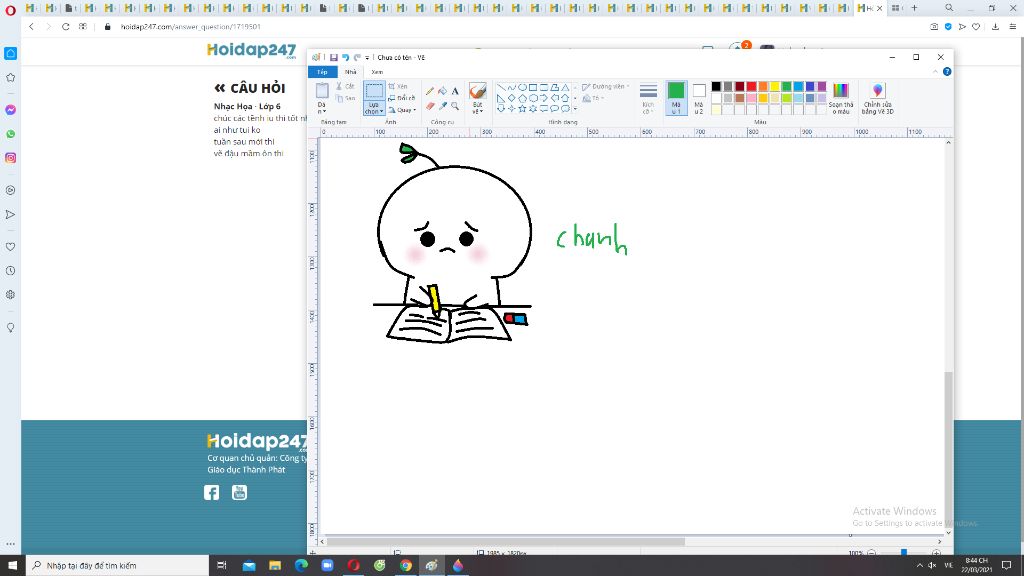This screenshot has height=576, width=1024.
Task: Open Edit with Paint 3D (Chỉnh sửa bằng Vẽ 3D)
Action: click(x=877, y=99)
